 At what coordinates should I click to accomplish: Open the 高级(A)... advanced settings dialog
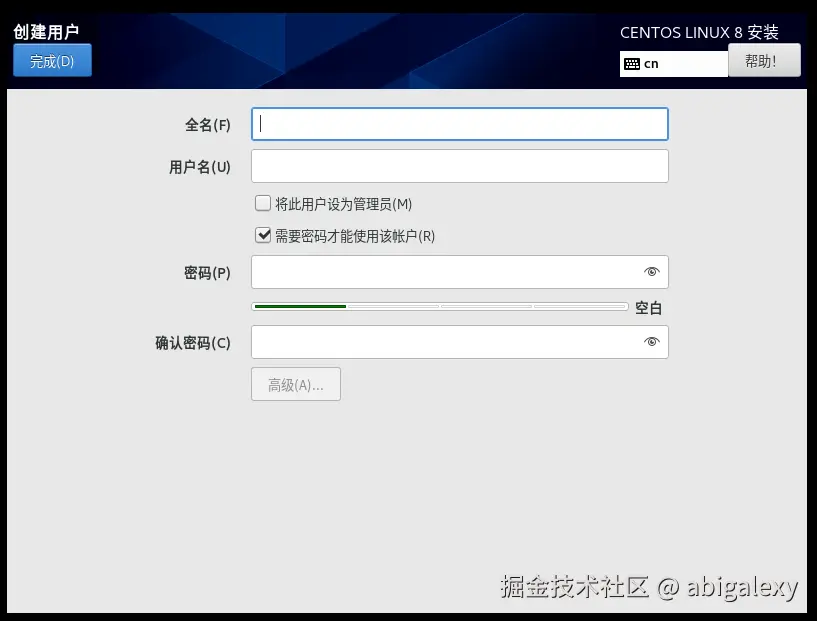(x=295, y=384)
